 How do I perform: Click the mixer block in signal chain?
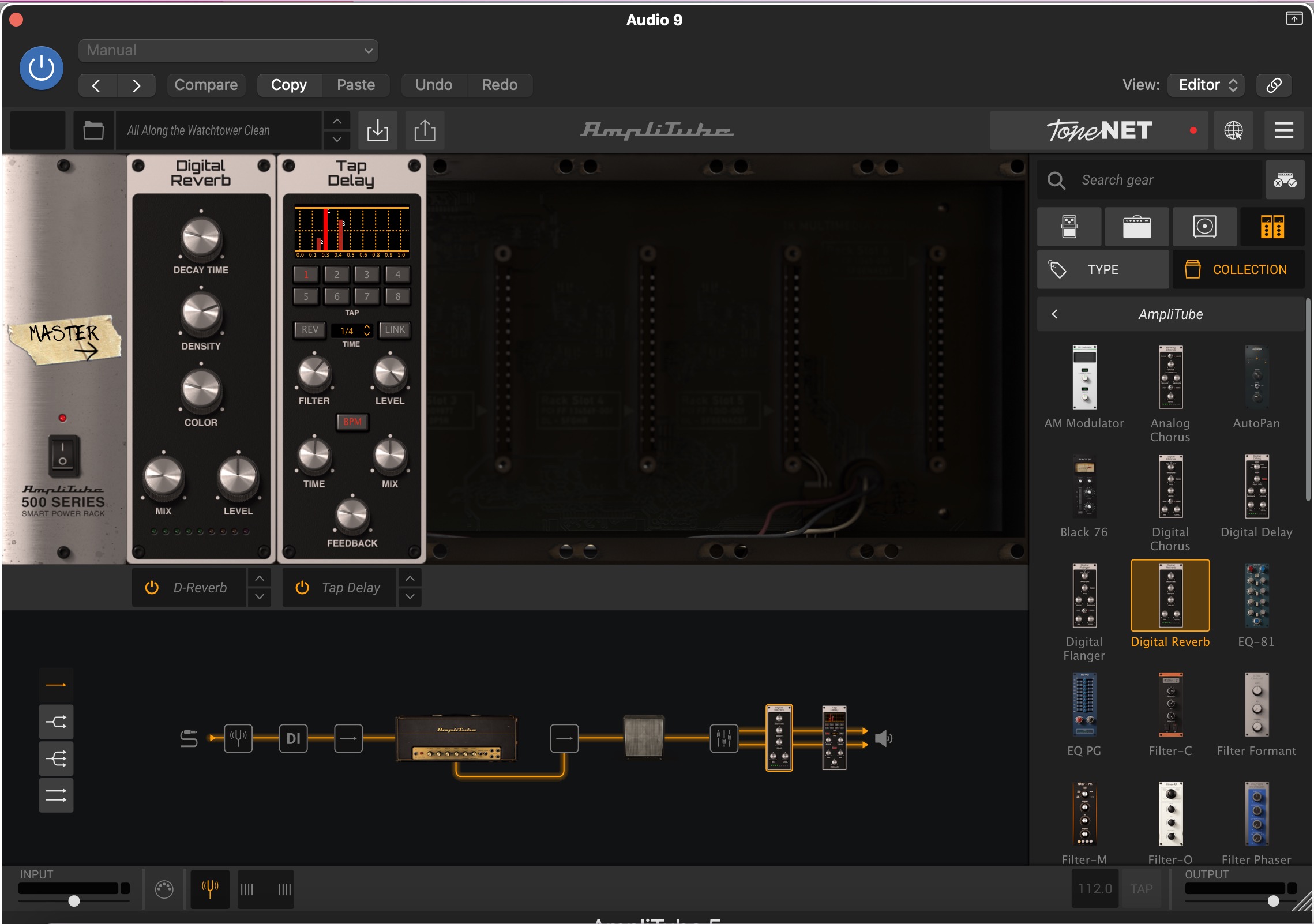click(724, 738)
